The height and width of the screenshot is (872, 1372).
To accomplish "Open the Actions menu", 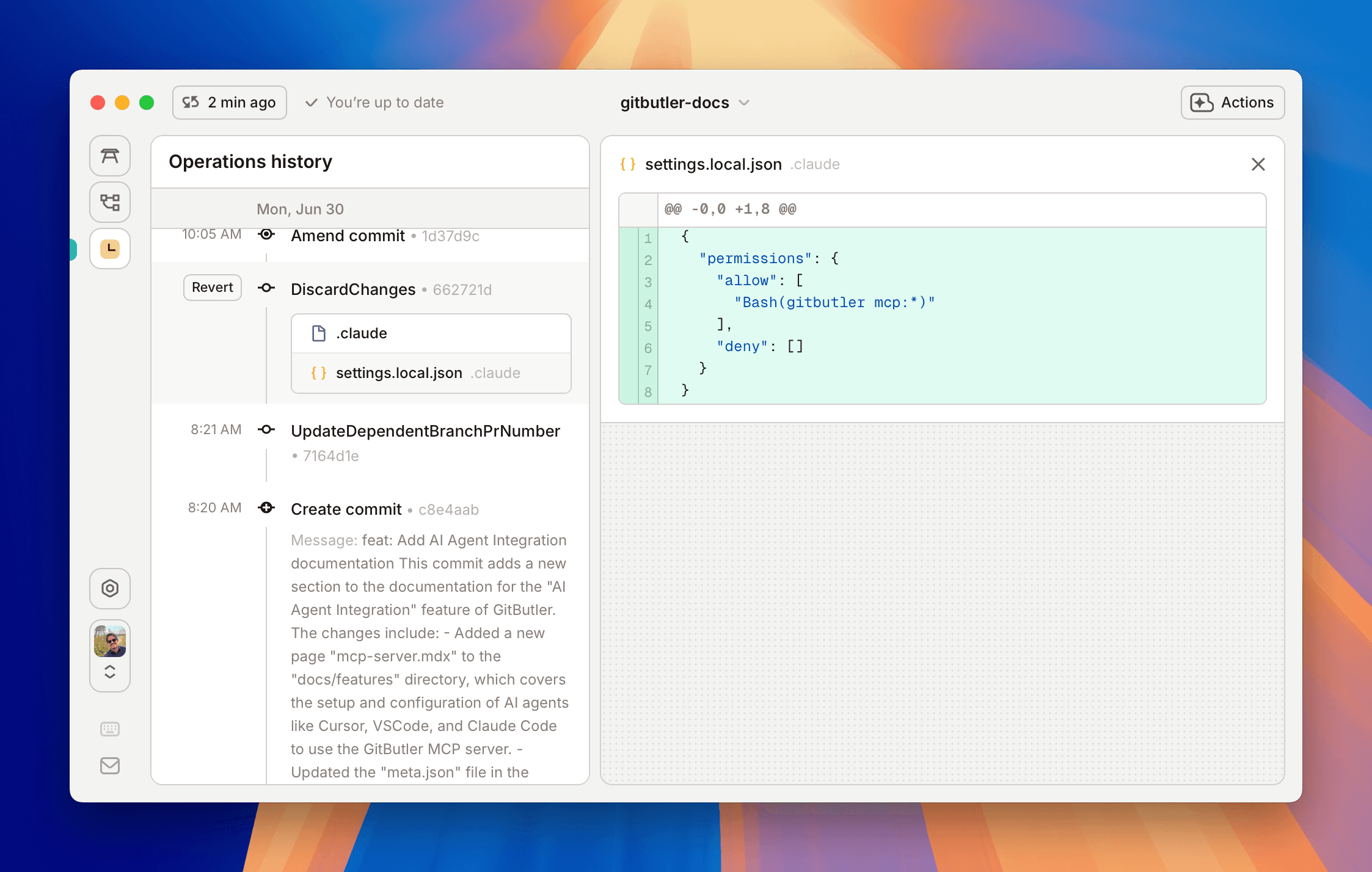I will point(1232,102).
